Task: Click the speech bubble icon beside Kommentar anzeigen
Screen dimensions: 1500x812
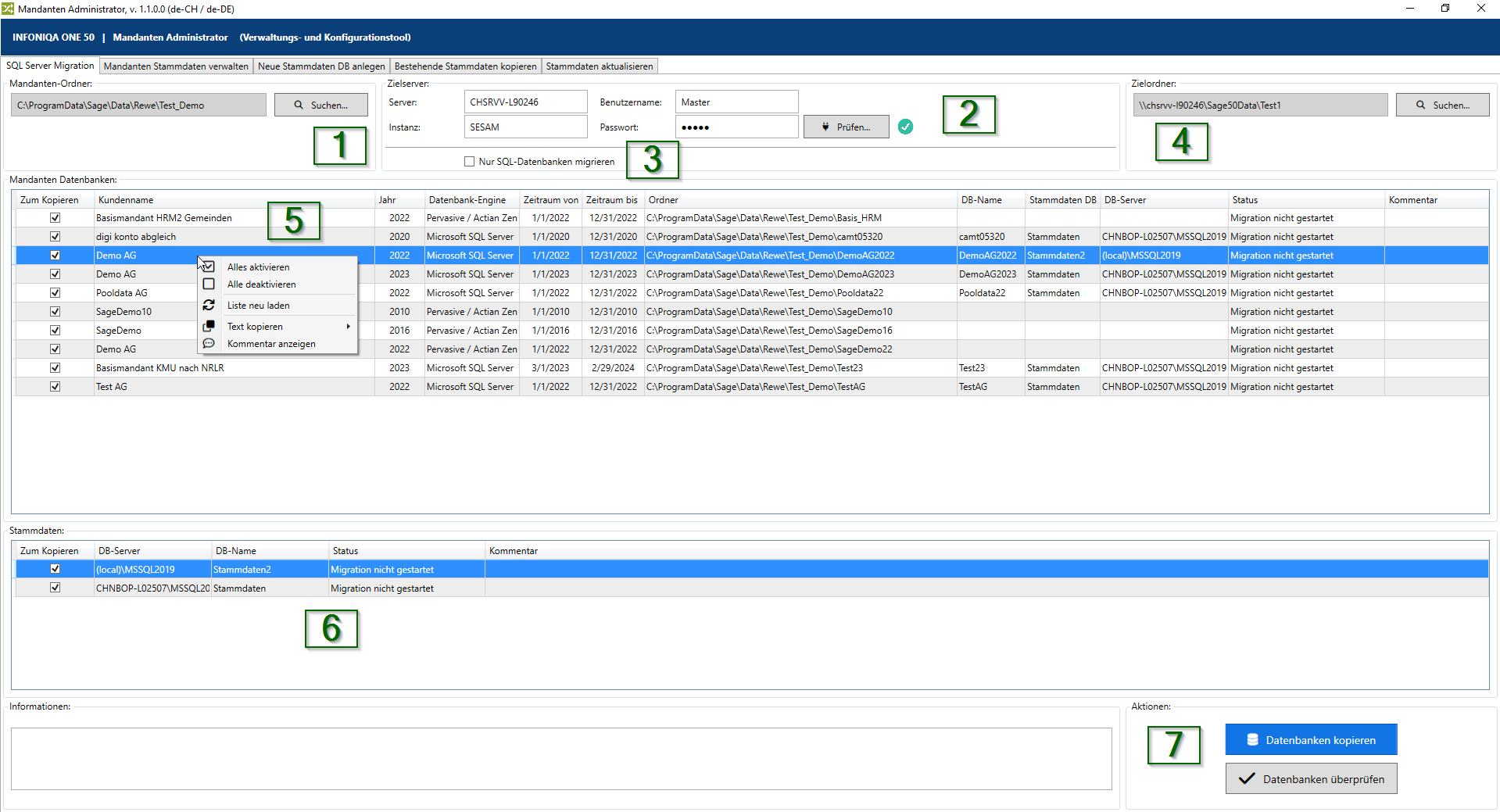Action: click(209, 343)
